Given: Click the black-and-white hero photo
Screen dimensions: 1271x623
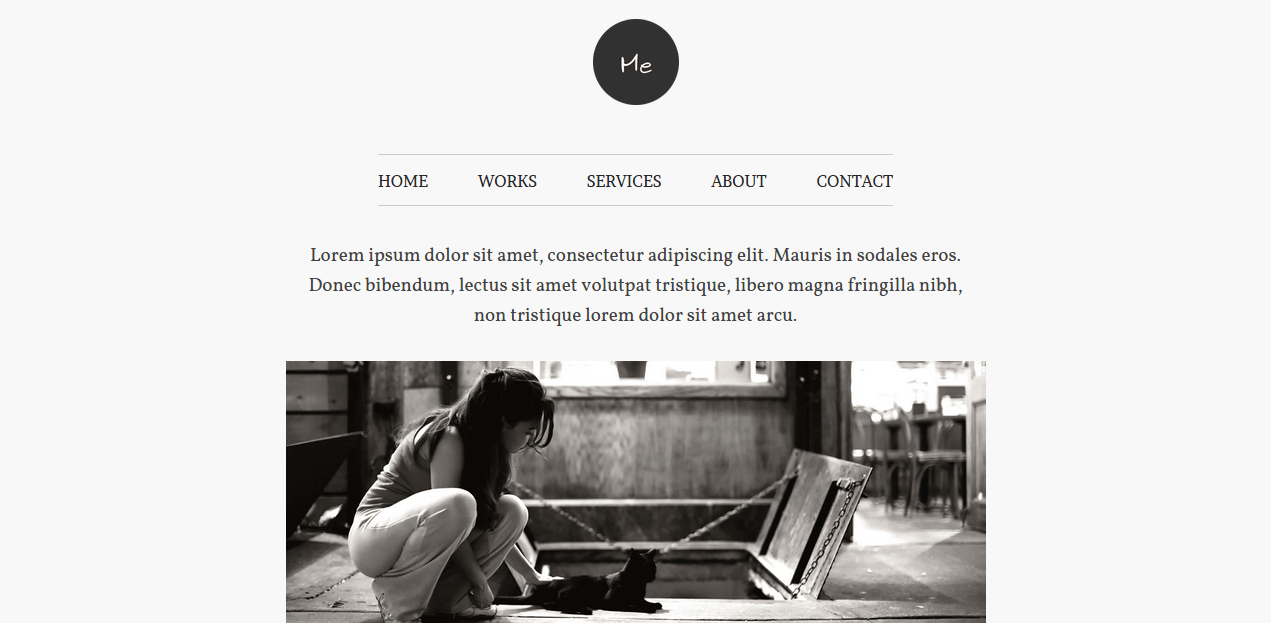Looking at the screenshot, I should point(636,492).
